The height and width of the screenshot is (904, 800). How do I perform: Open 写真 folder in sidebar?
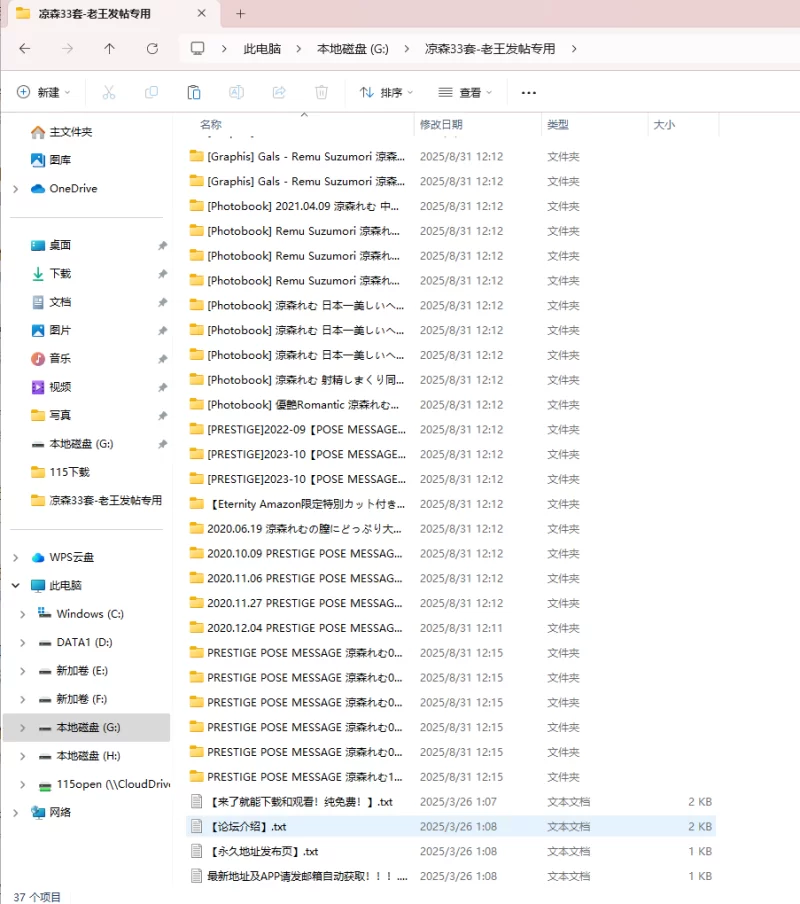click(60, 415)
